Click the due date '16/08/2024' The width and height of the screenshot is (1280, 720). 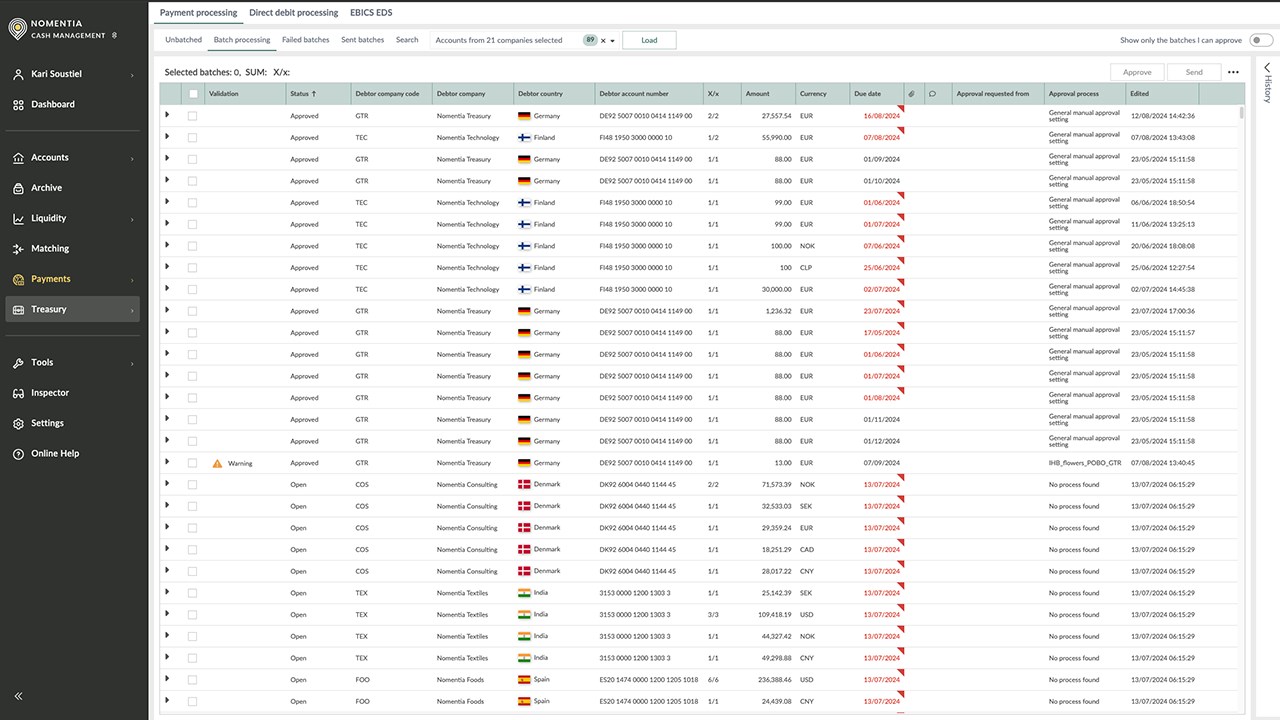point(882,116)
